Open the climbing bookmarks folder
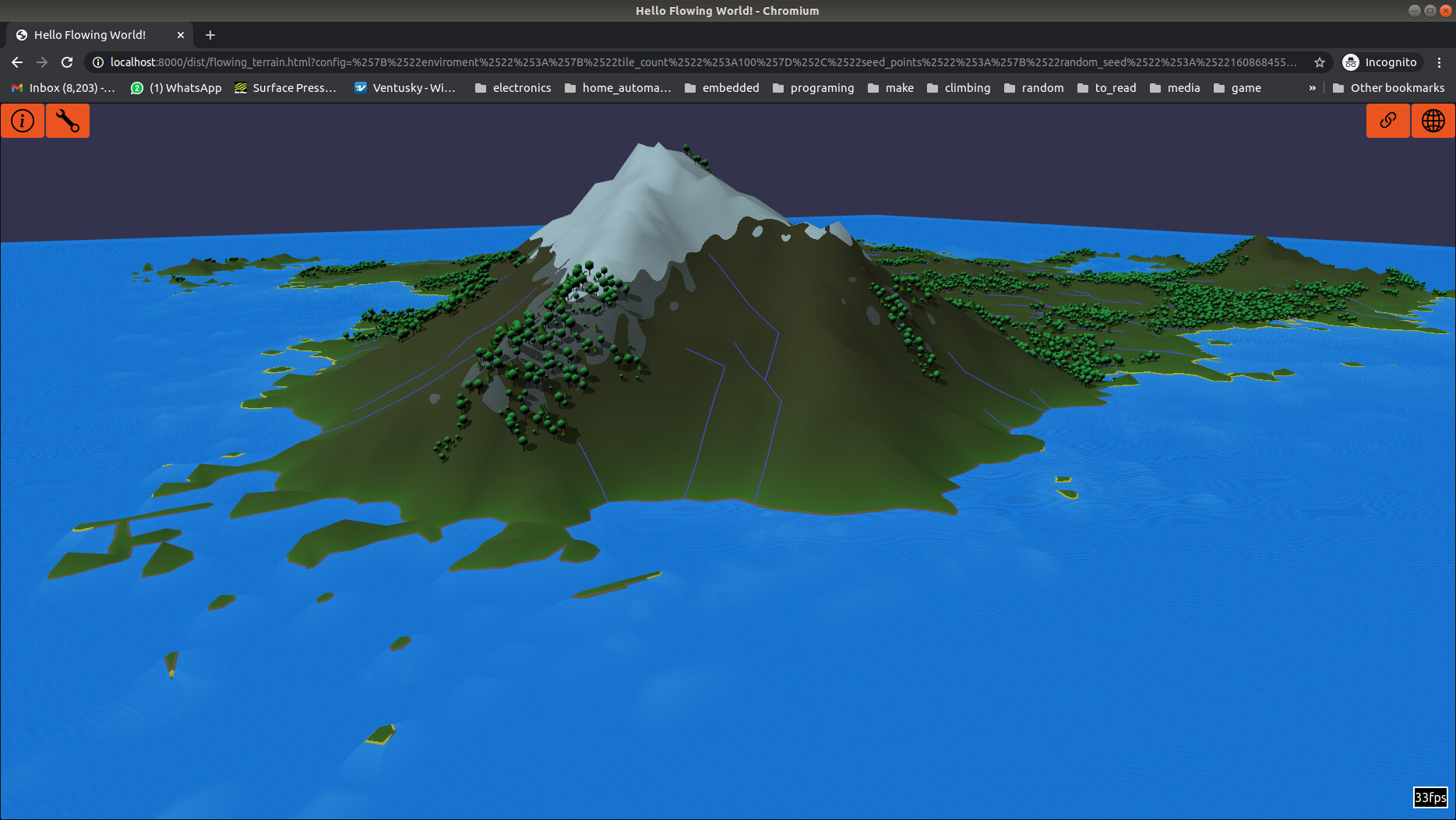This screenshot has height=820, width=1456. tap(958, 88)
